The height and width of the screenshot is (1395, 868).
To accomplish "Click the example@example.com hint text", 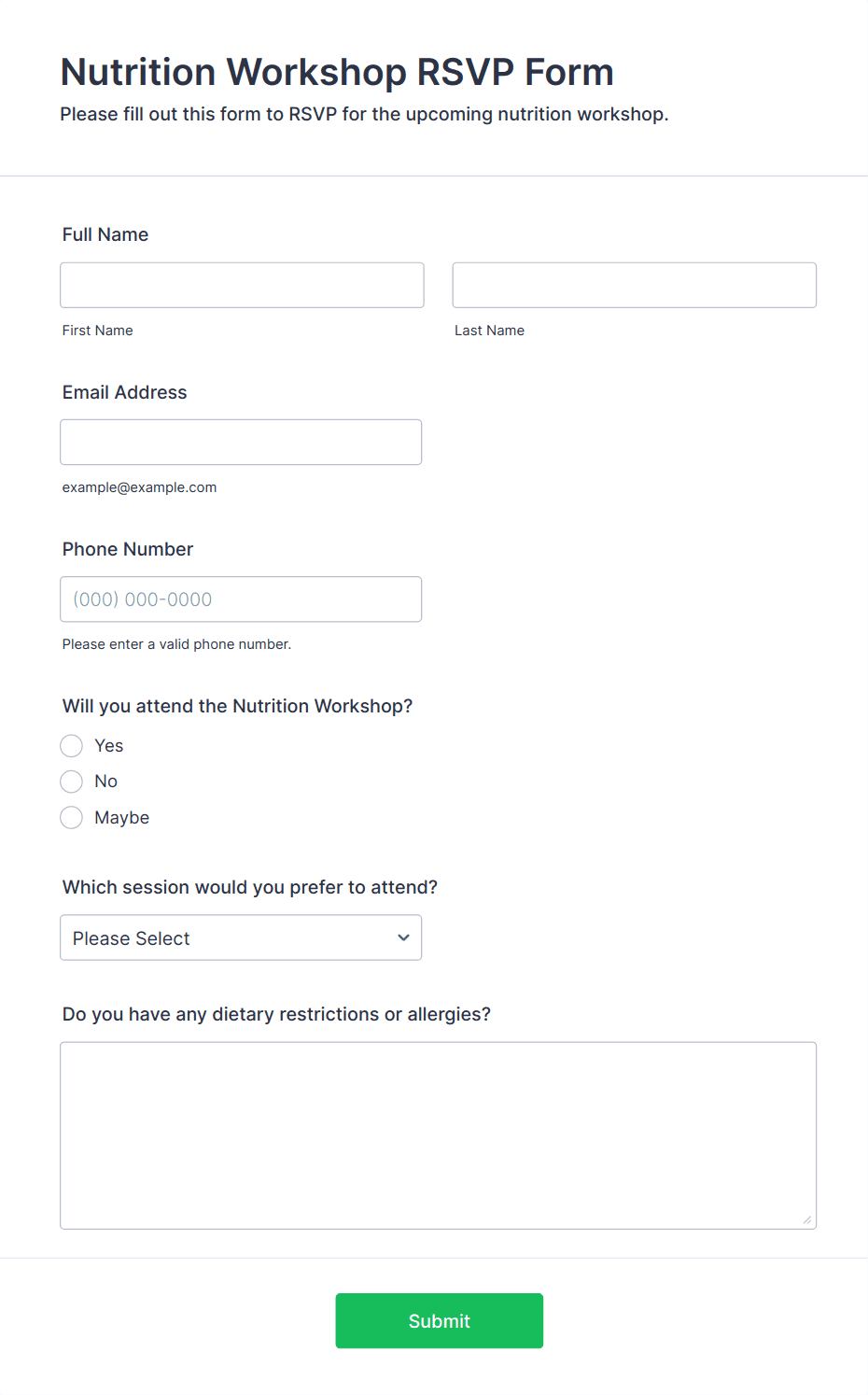I will click(139, 487).
